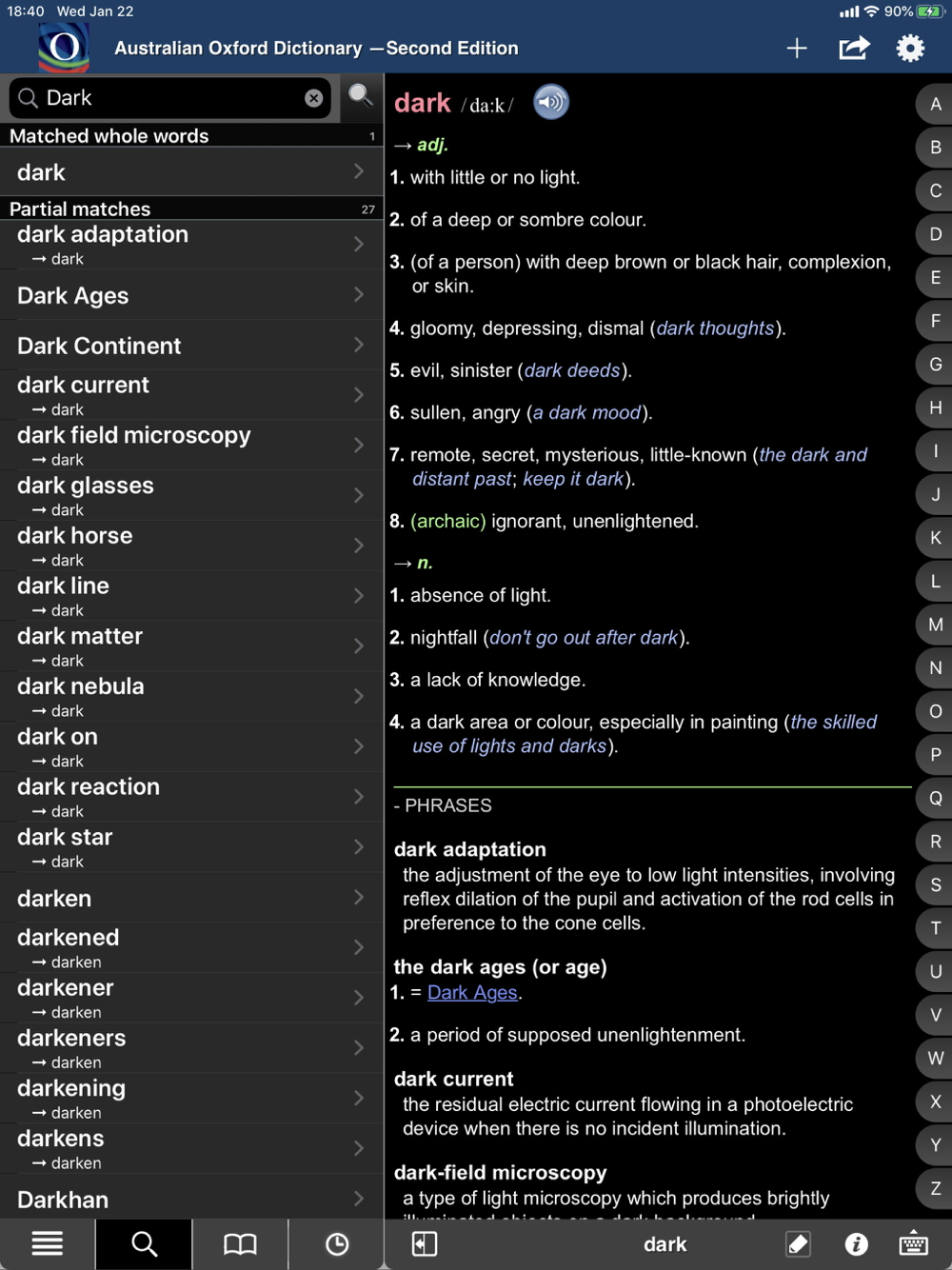Check the battery indicator in status bar
Screen dimensions: 952x1270
click(929, 11)
